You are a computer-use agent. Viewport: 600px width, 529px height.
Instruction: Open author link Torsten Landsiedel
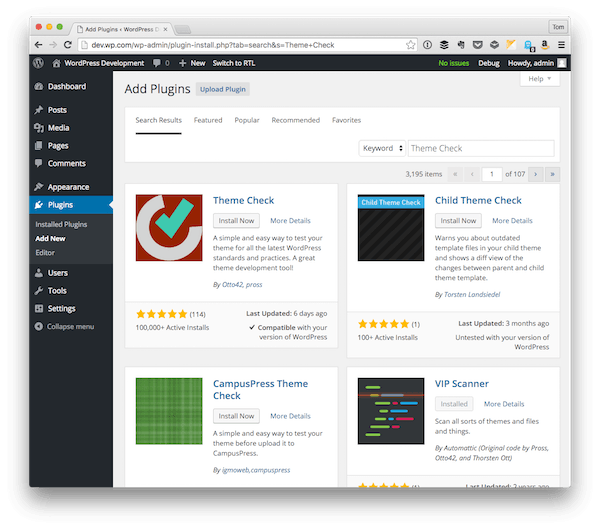point(472,294)
